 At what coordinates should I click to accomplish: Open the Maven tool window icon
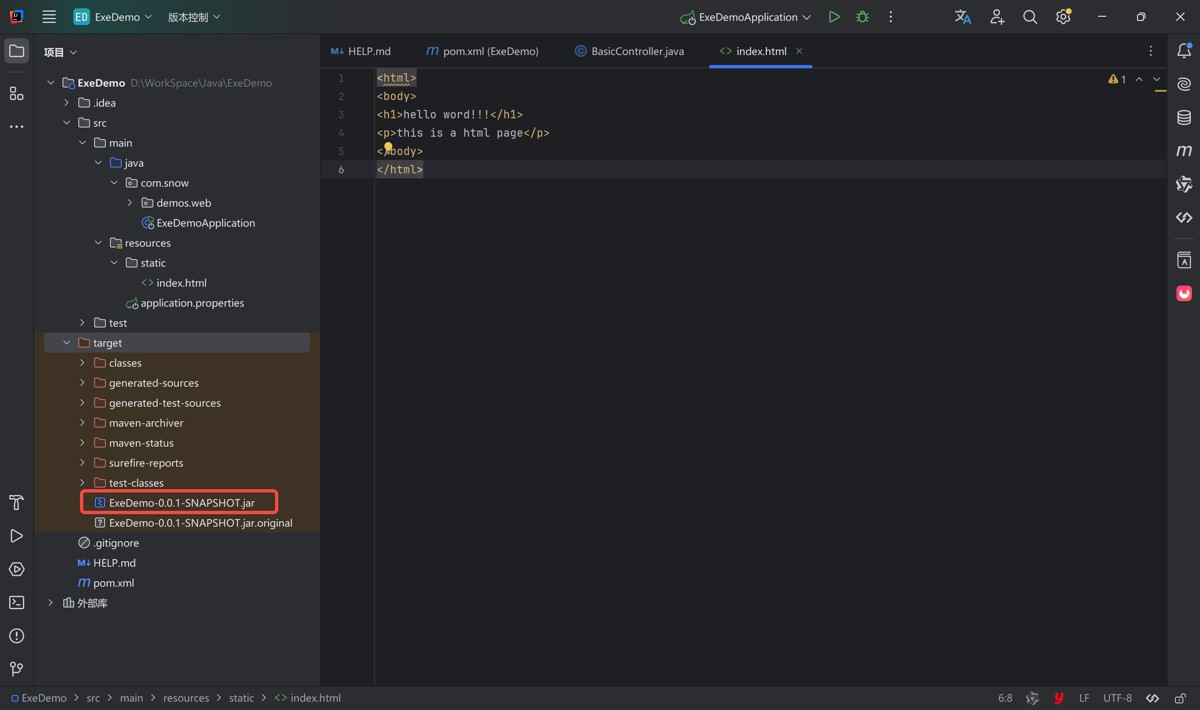(1184, 151)
